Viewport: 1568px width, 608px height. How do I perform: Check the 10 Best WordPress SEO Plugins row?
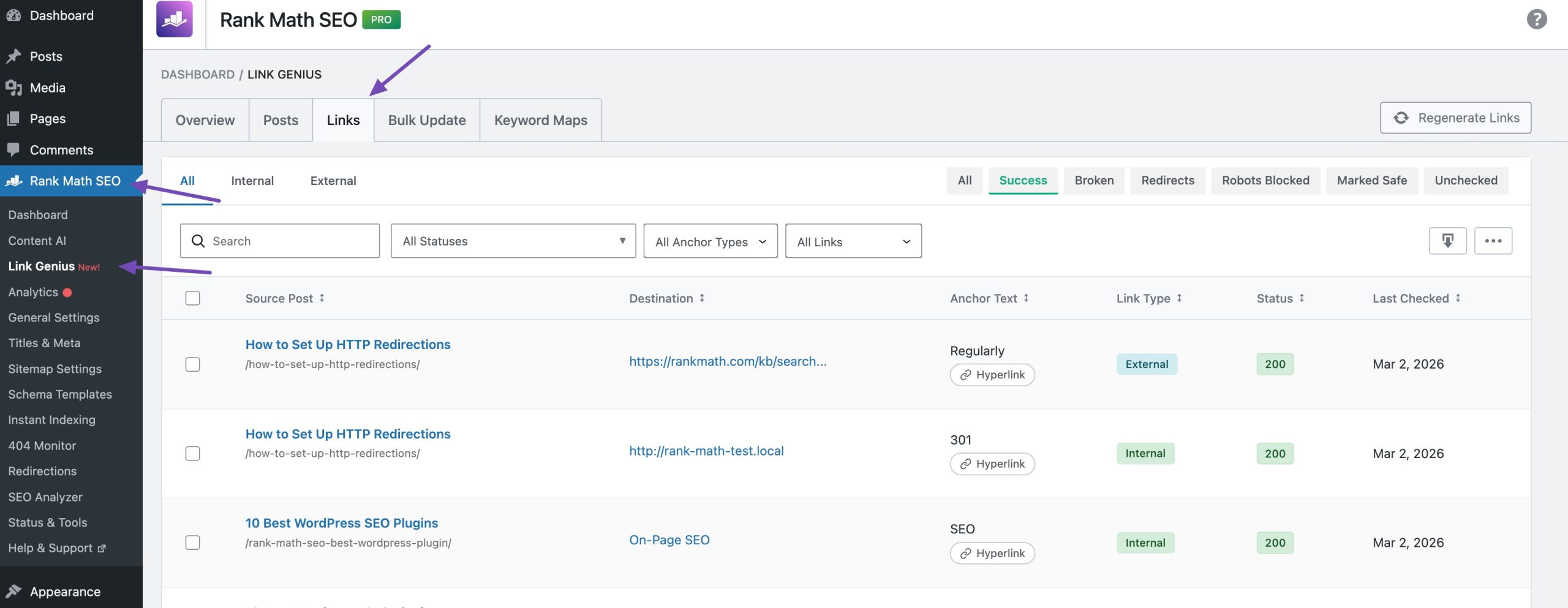click(193, 542)
